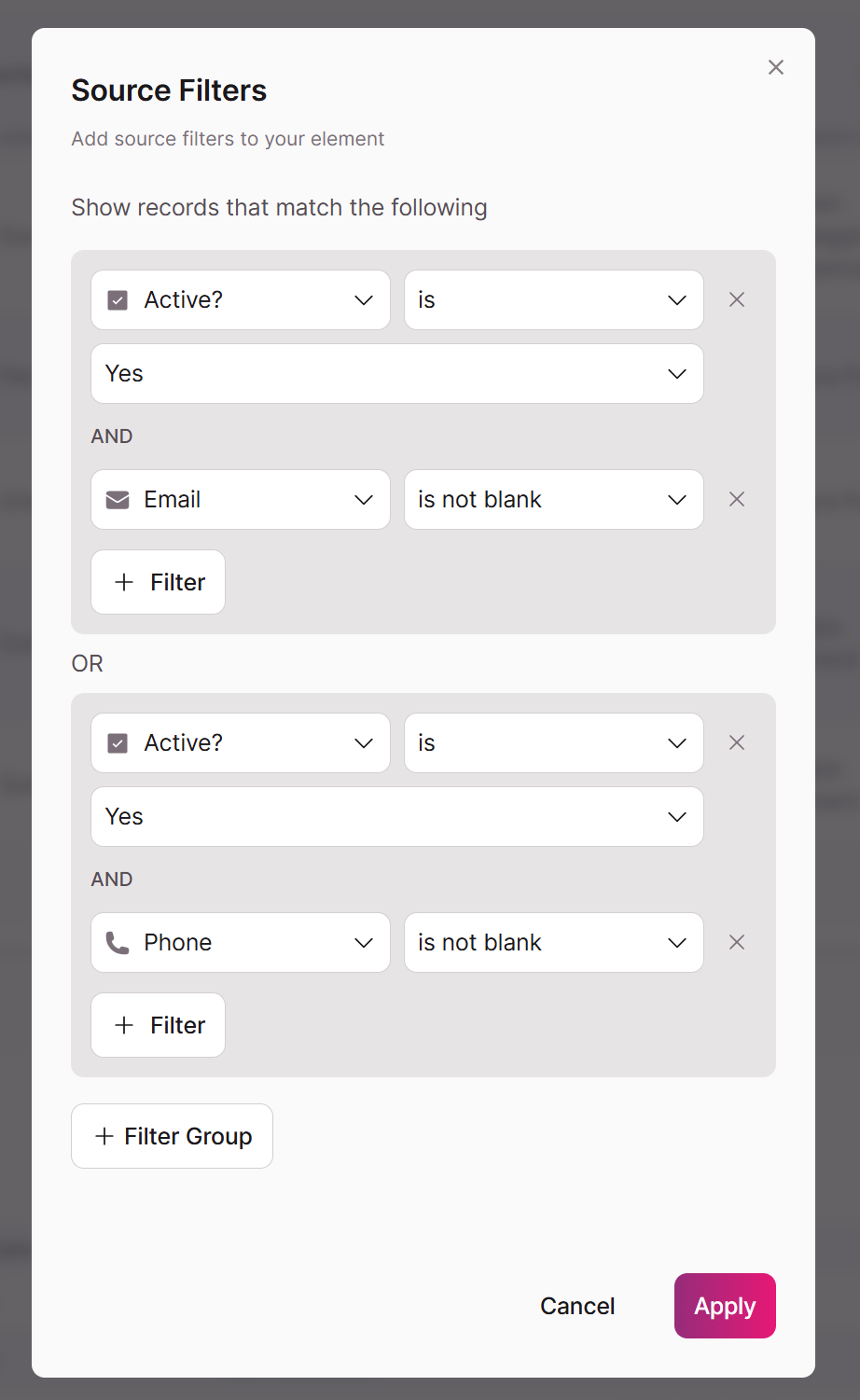Open the first group's Yes value dropdown

click(x=397, y=374)
